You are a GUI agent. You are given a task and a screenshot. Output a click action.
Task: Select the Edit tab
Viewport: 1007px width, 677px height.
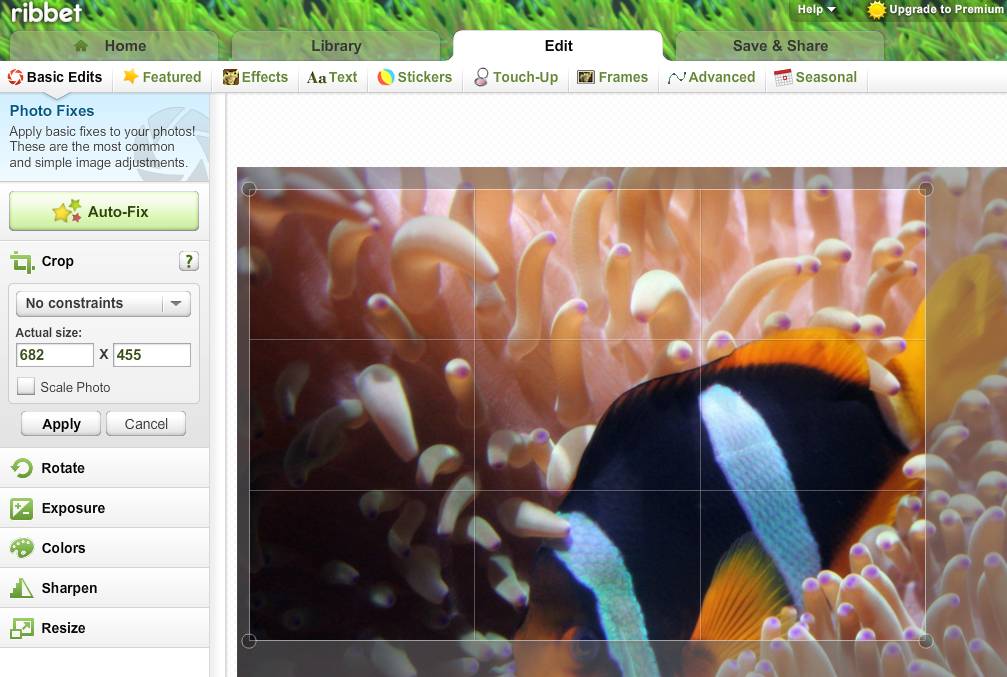558,46
